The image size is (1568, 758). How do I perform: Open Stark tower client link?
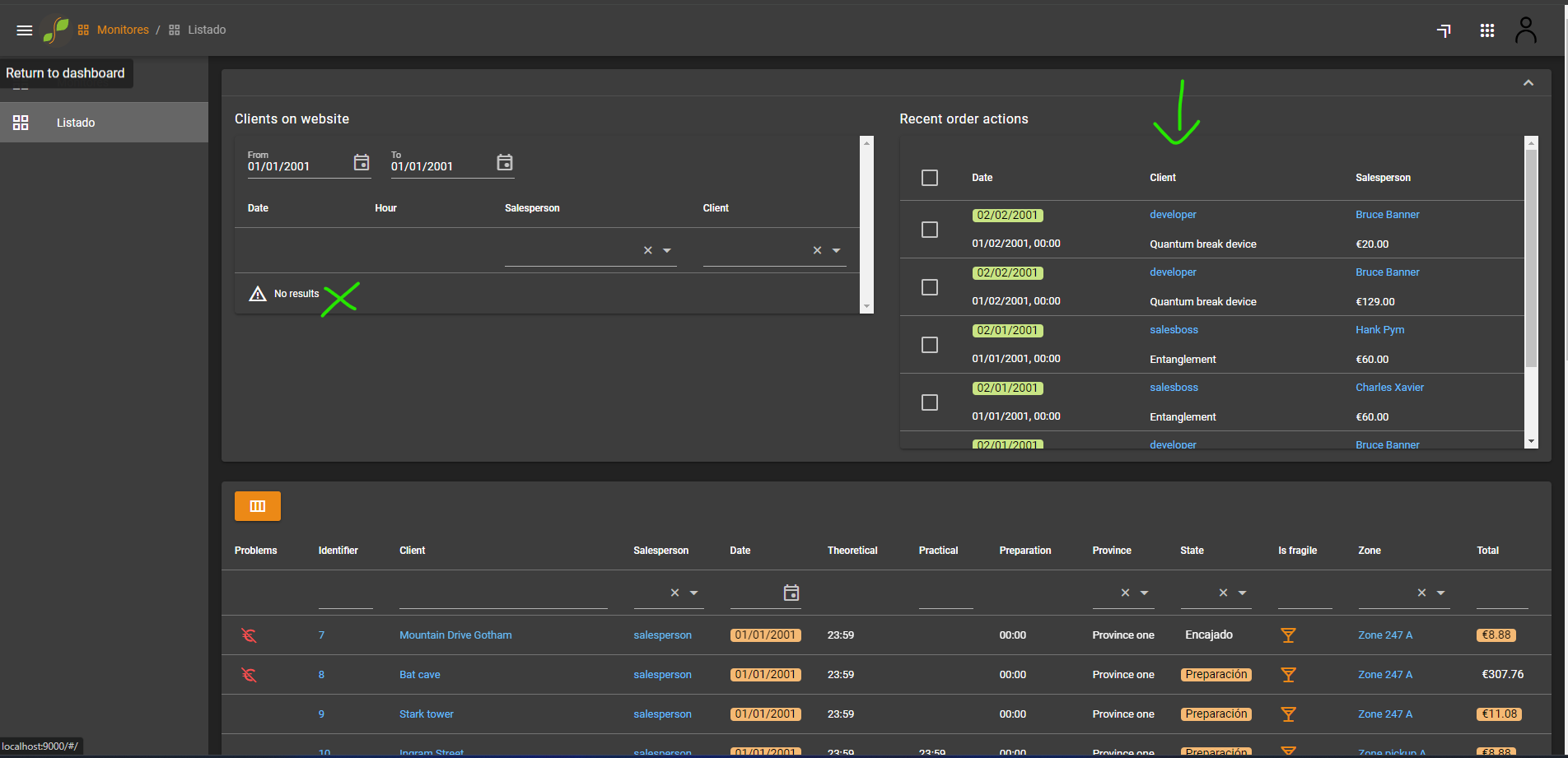click(427, 714)
